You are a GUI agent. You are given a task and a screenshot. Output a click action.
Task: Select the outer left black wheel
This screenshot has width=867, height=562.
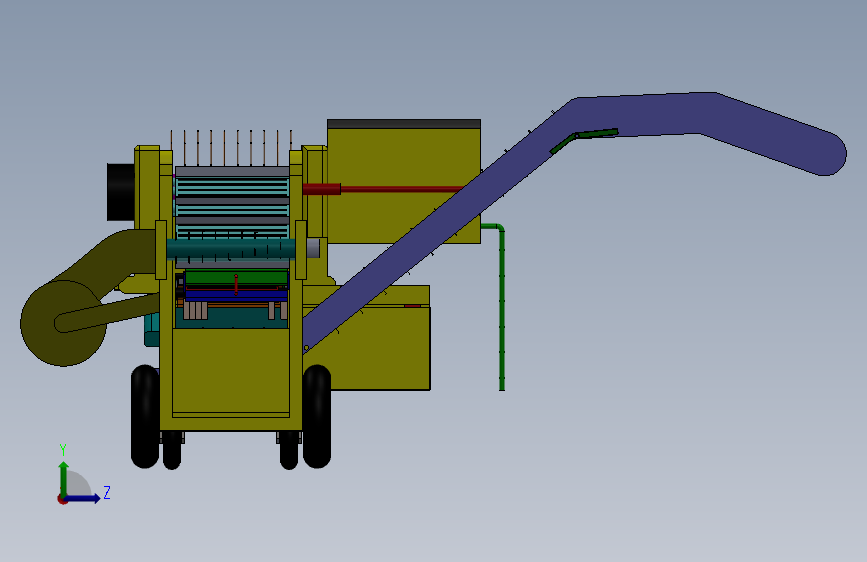145,416
